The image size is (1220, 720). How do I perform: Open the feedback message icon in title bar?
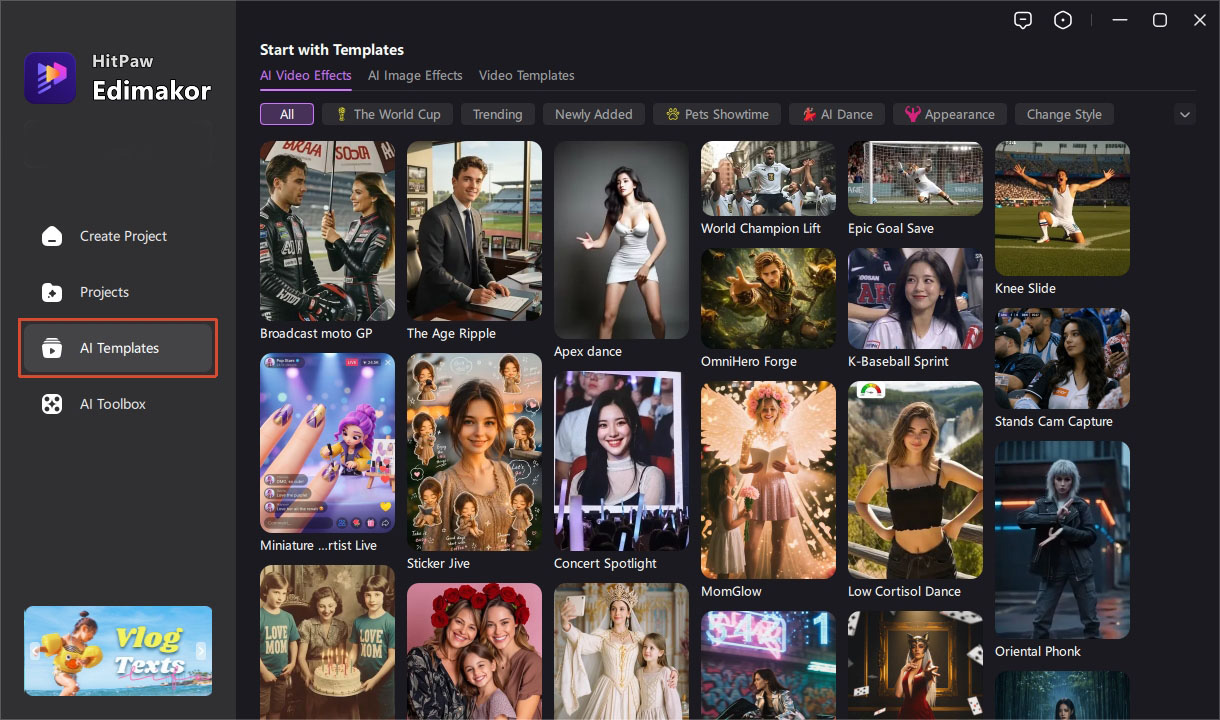1022,20
